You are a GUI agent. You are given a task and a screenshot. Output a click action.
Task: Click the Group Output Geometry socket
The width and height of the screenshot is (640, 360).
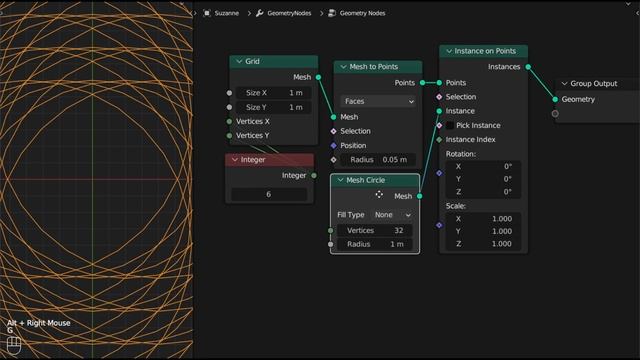tap(555, 99)
